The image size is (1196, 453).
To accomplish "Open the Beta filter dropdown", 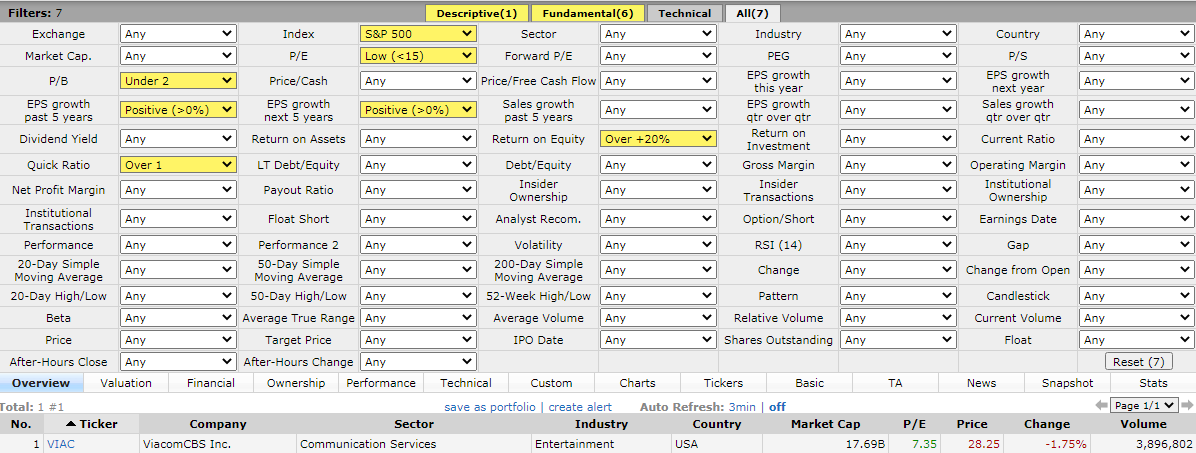I will [x=178, y=318].
